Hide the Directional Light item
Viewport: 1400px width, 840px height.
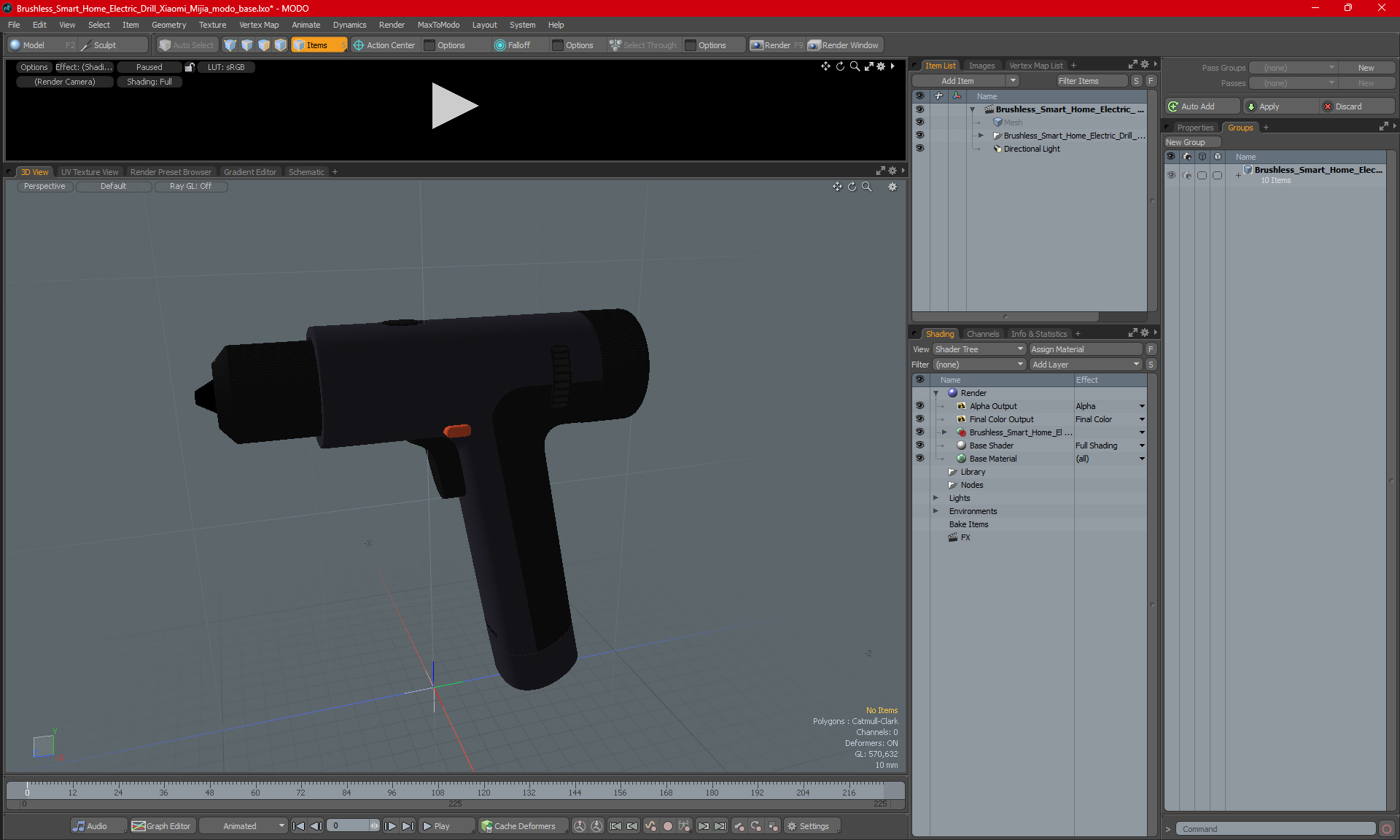(x=919, y=149)
